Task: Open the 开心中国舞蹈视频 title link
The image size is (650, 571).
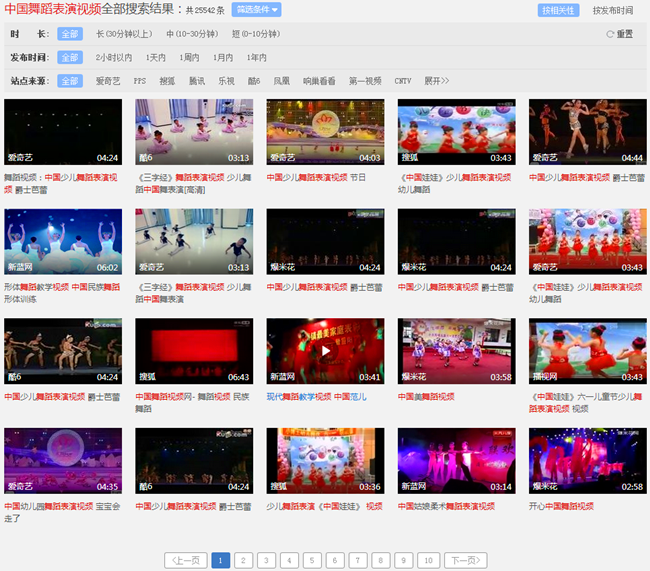Action: 561,506
